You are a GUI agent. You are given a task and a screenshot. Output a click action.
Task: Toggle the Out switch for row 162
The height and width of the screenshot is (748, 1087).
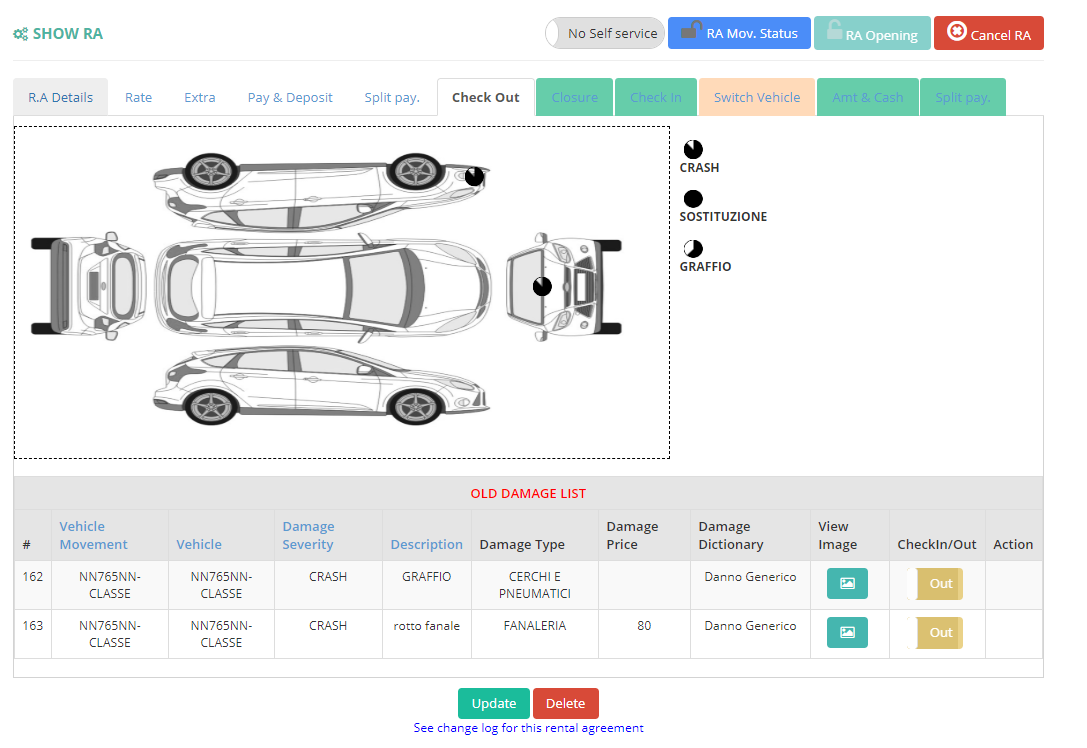tap(934, 584)
